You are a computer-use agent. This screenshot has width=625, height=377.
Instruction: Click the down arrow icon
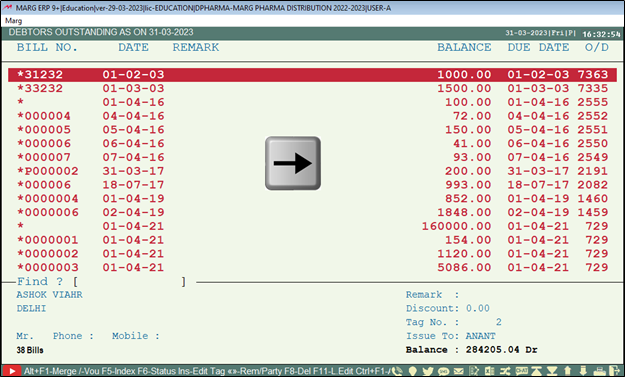pos(583,371)
